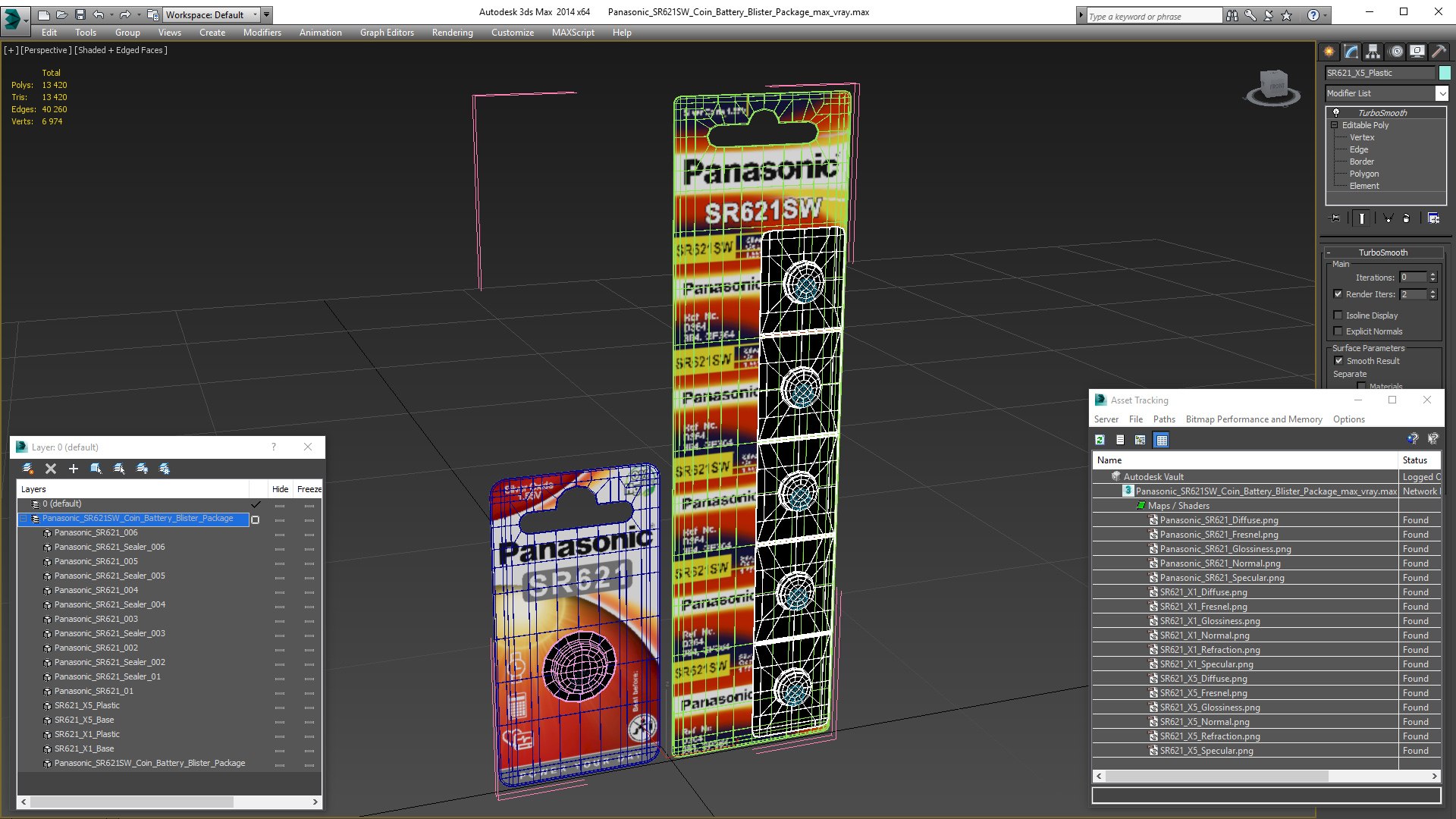The width and height of the screenshot is (1456, 819).
Task: Click Hide/Unhide All Layers icon
Action: 142,469
